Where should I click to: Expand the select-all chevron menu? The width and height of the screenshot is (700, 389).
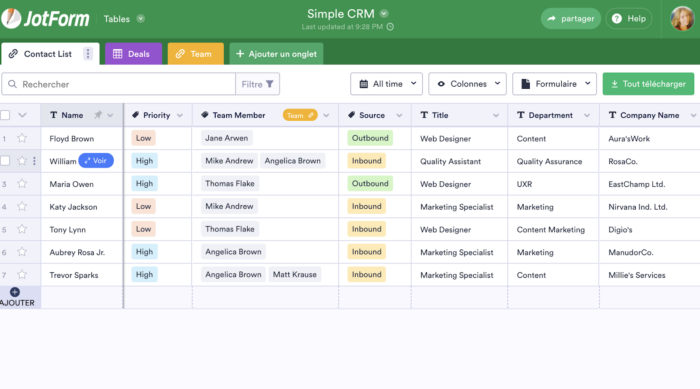[22, 115]
